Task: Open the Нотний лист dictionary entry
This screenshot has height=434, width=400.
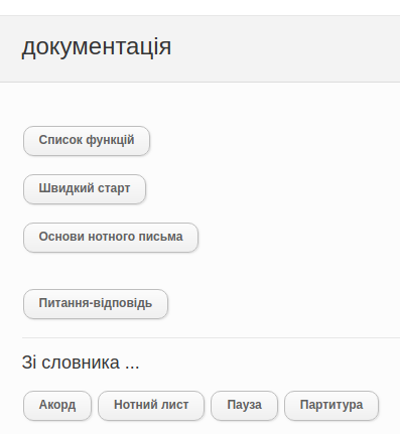Action: [x=151, y=406]
